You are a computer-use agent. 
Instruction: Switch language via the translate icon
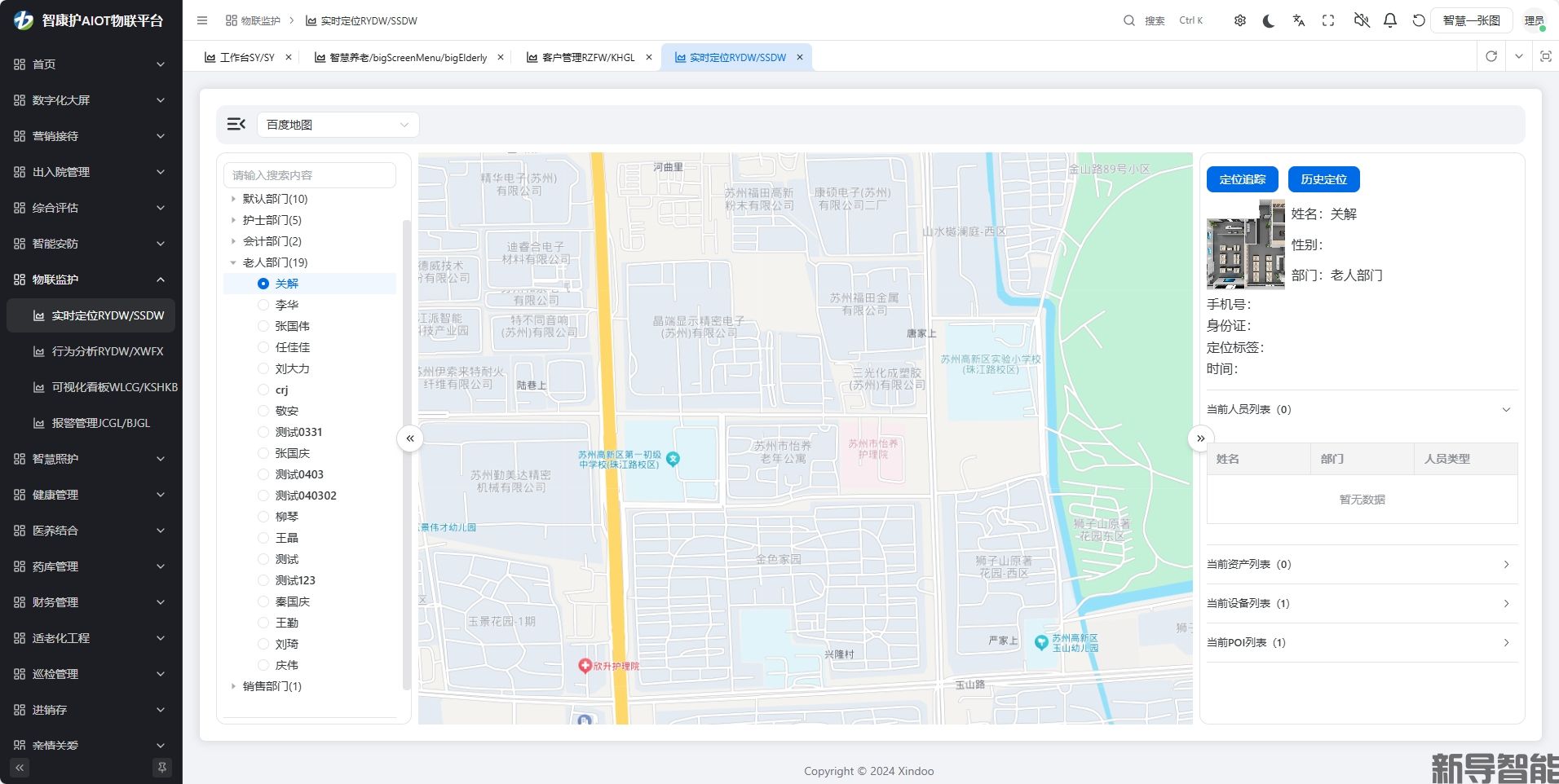[x=1298, y=20]
